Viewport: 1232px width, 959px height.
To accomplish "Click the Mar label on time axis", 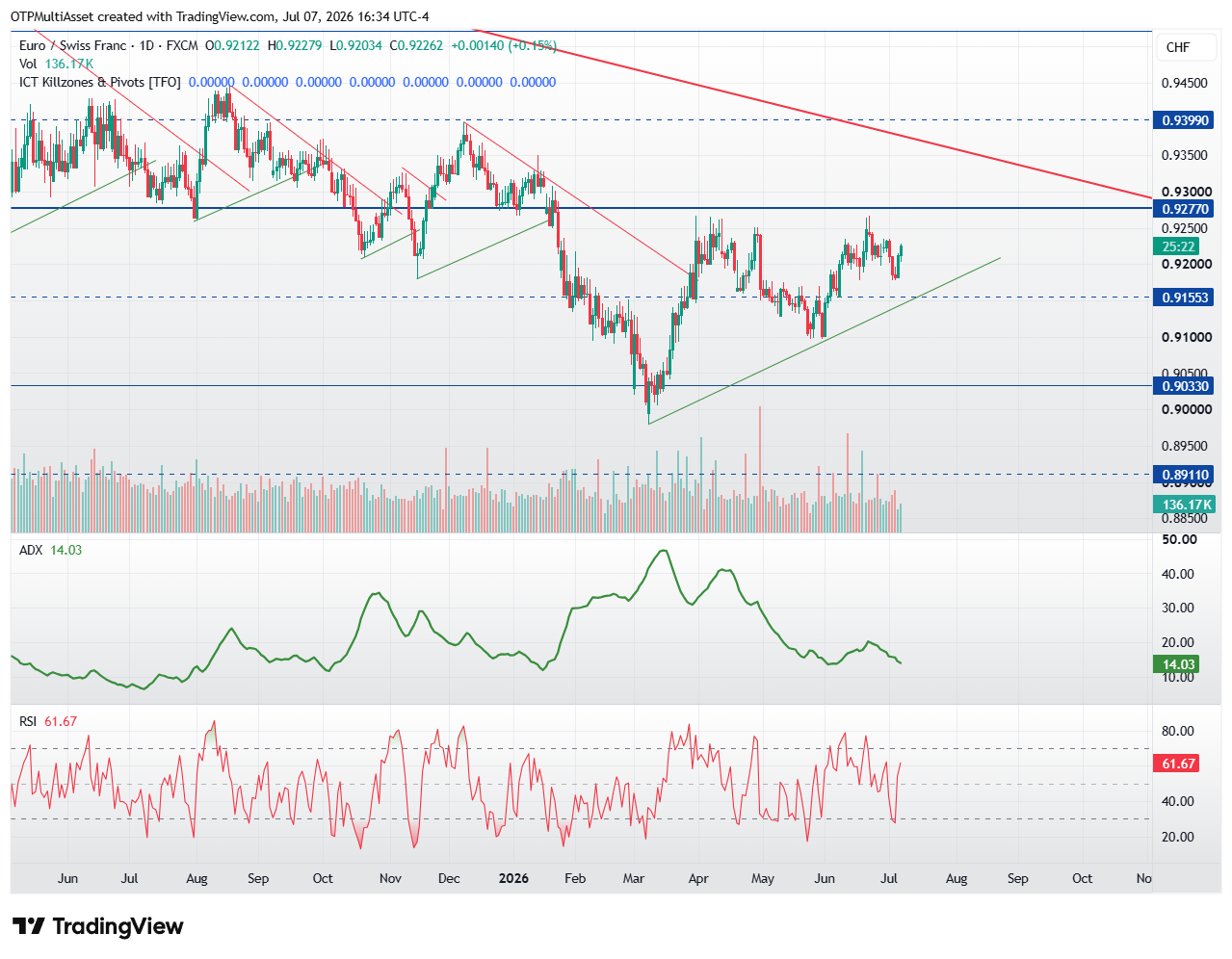I will click(634, 878).
